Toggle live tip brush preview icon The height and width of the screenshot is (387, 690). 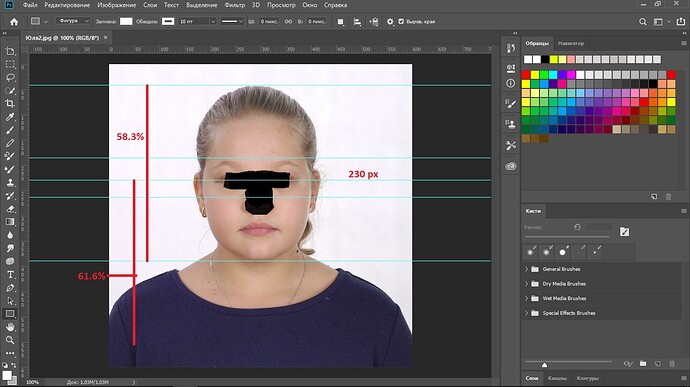[628, 364]
